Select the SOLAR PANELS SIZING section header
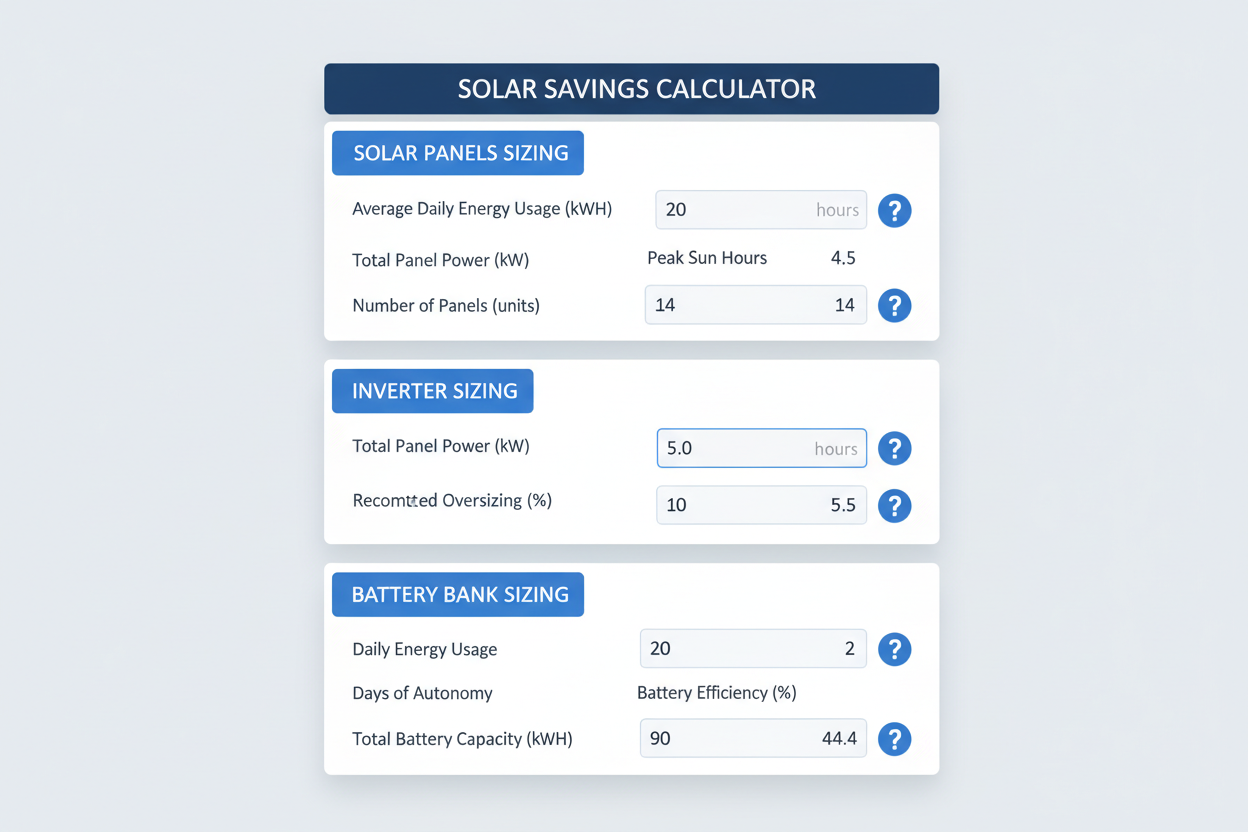Image resolution: width=1248 pixels, height=832 pixels. [457, 153]
